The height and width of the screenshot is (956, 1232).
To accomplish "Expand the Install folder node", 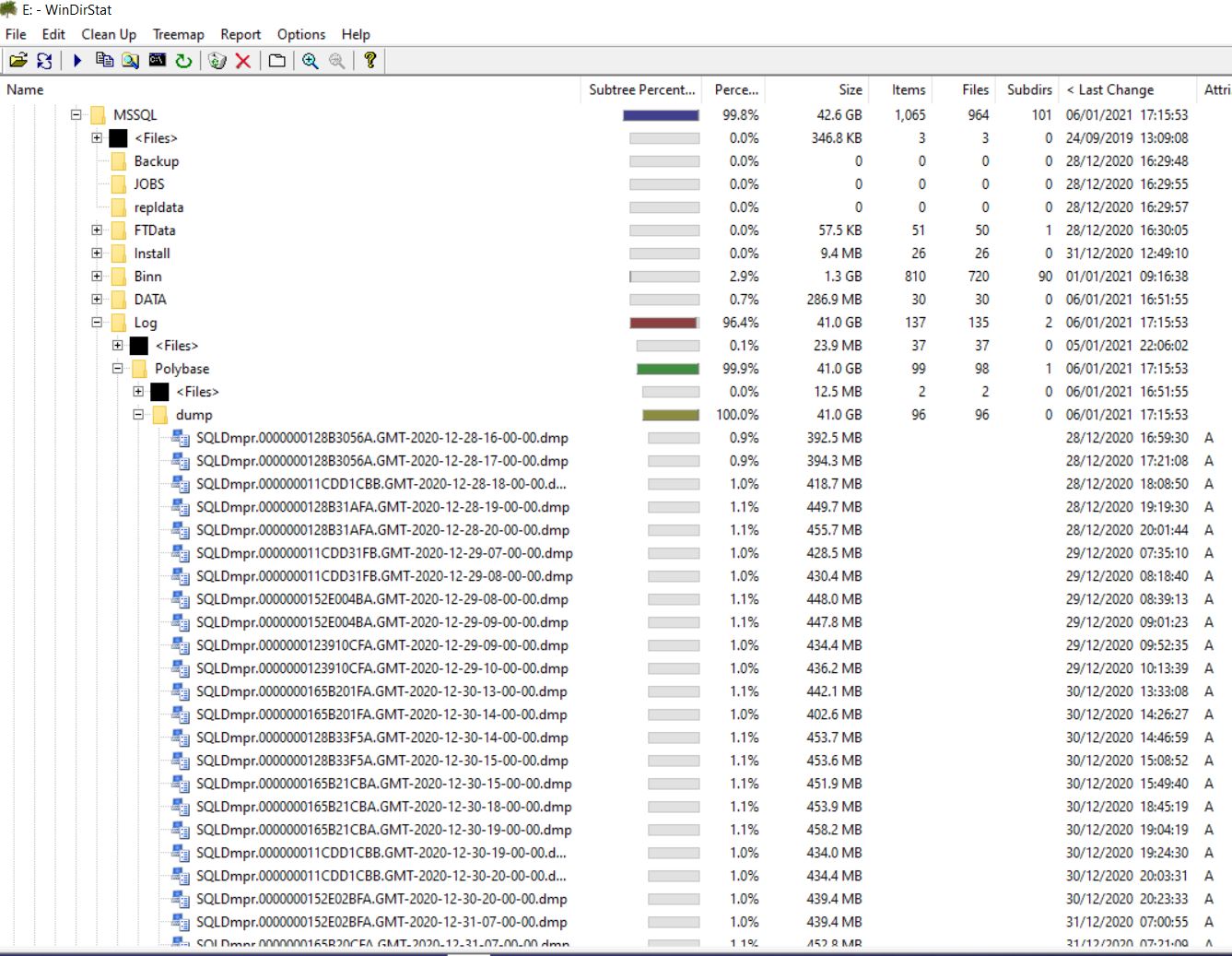I will pyautogui.click(x=97, y=254).
